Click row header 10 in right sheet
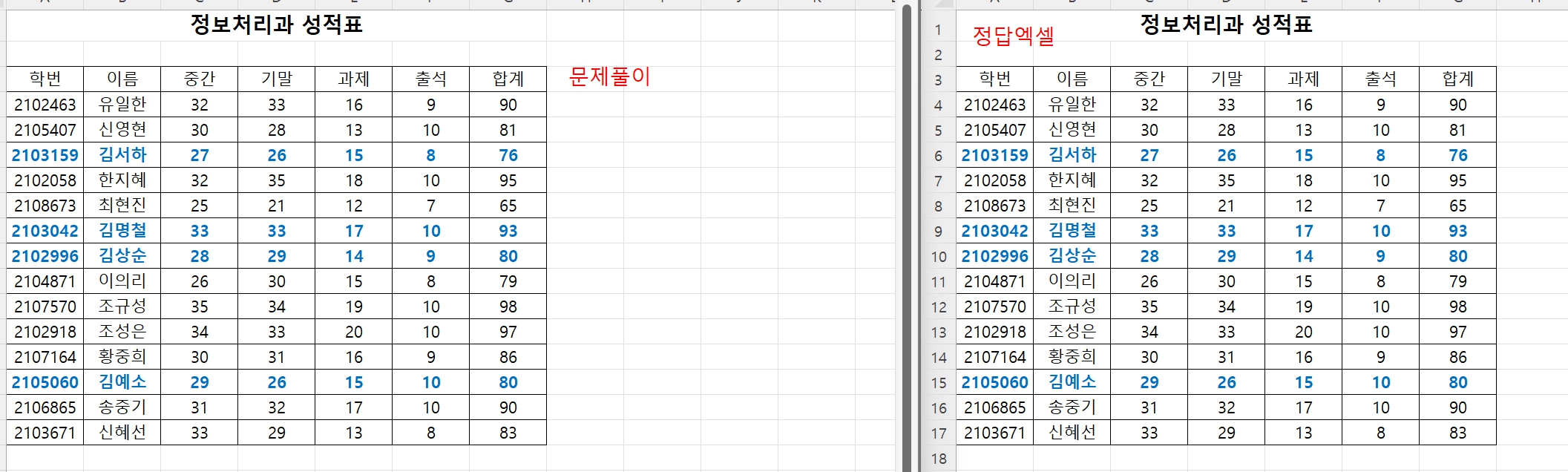The height and width of the screenshot is (472, 1568). pos(938,257)
